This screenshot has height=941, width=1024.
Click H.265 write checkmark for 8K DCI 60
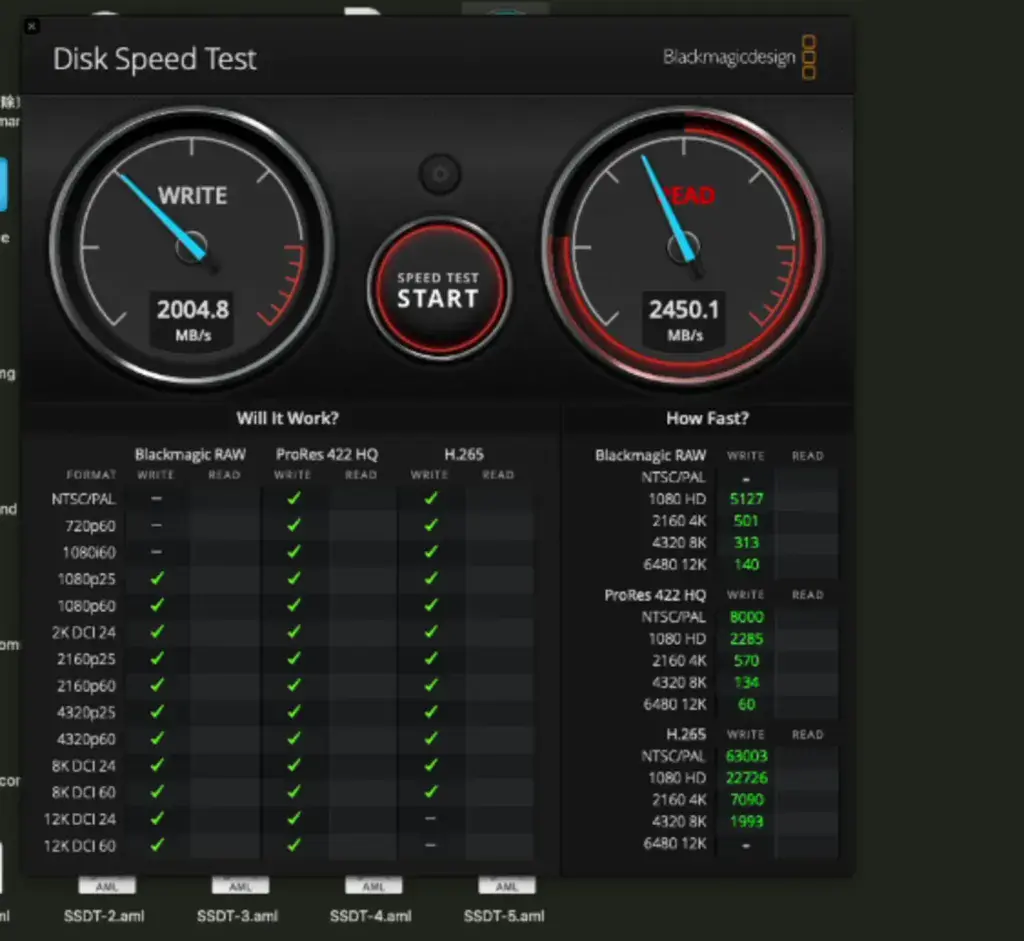(x=431, y=791)
